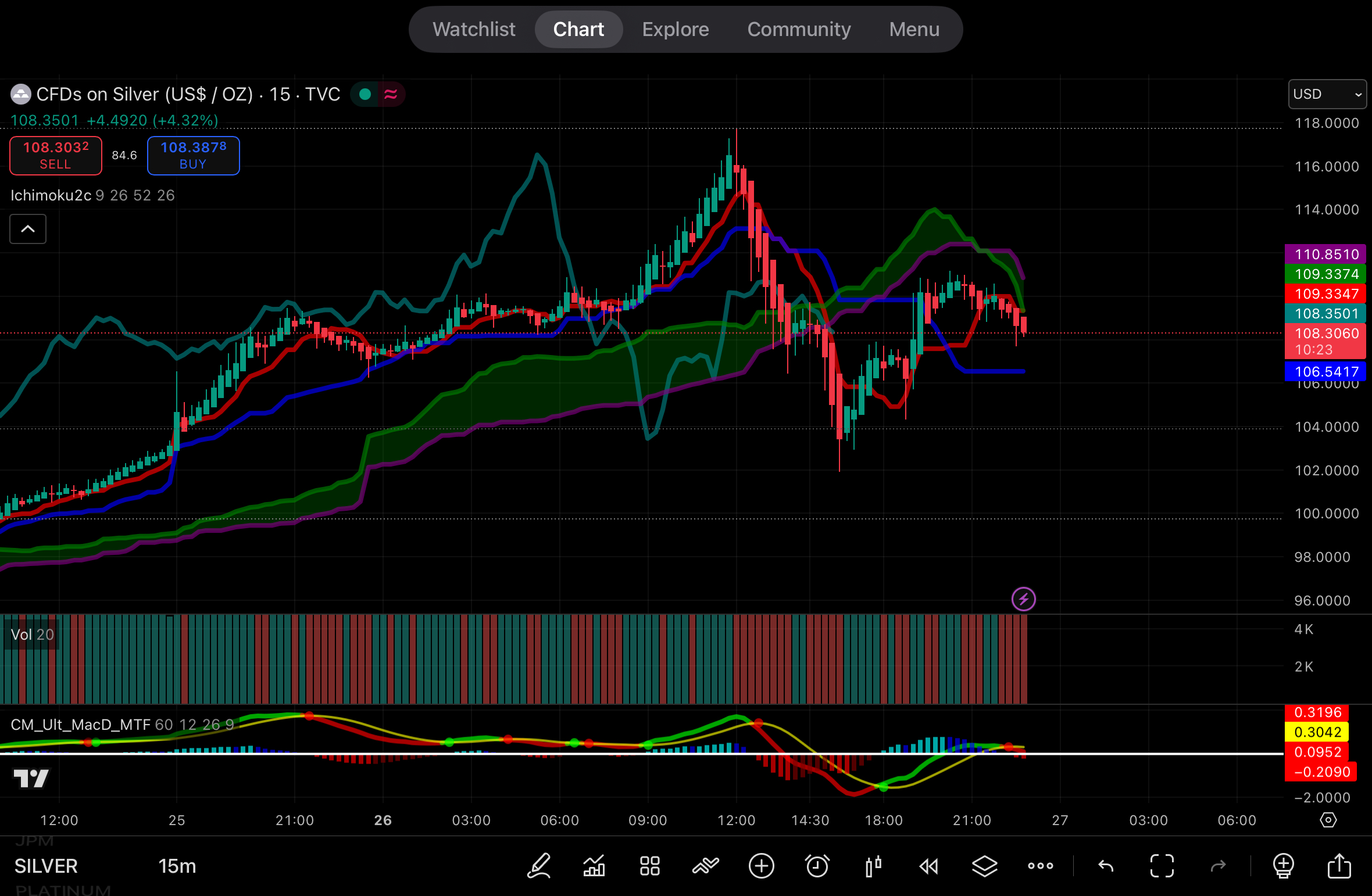Screen dimensions: 1372x896
Task: Switch to the Watchlist tab
Action: click(474, 30)
